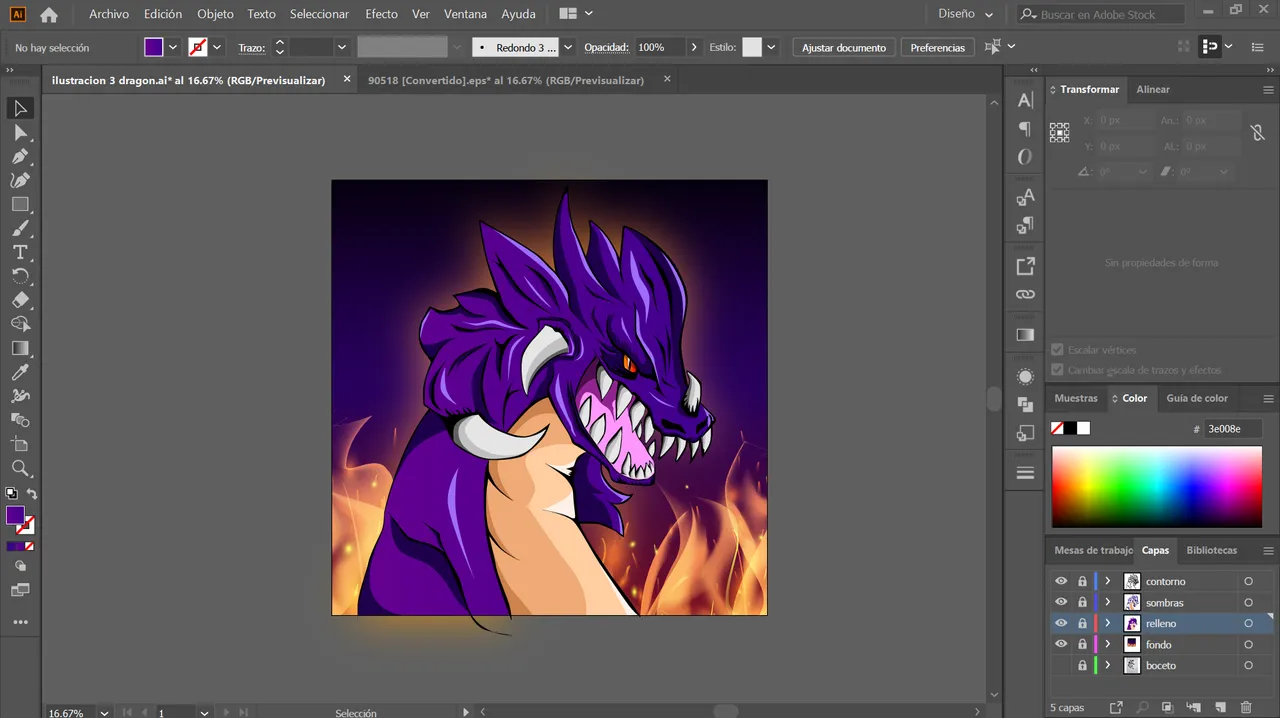Unlock the fondo layer
Image resolution: width=1280 pixels, height=718 pixels.
pos(1082,644)
